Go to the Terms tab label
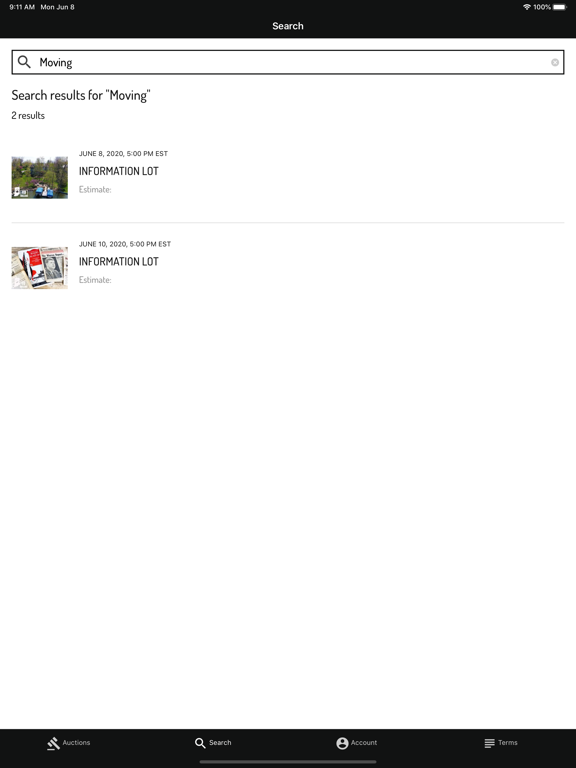This screenshot has height=768, width=576. coord(508,743)
